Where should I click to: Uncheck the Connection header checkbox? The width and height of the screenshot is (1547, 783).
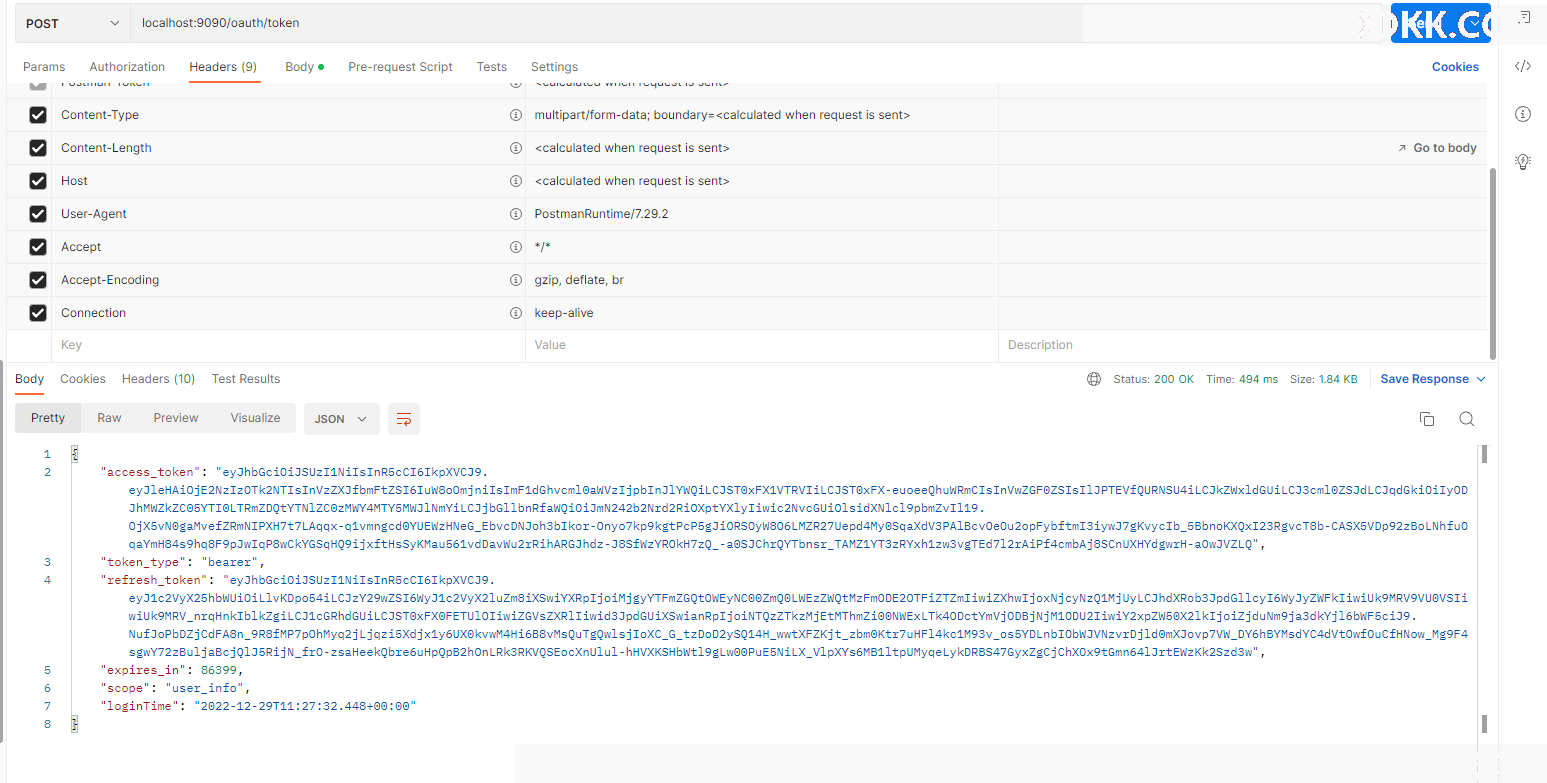tap(38, 313)
